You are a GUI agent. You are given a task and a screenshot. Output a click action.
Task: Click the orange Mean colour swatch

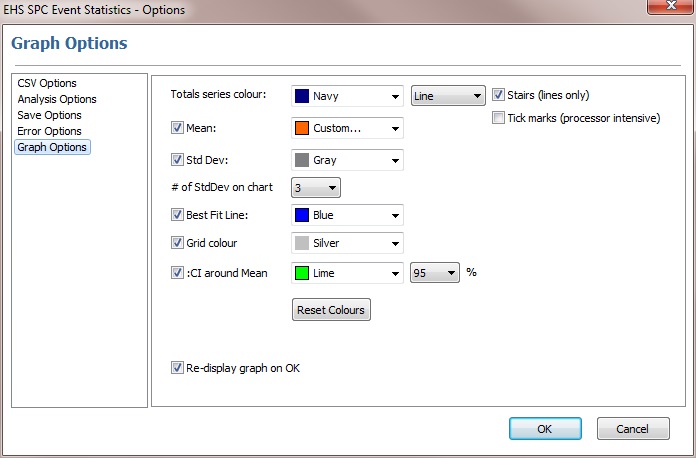pos(302,128)
